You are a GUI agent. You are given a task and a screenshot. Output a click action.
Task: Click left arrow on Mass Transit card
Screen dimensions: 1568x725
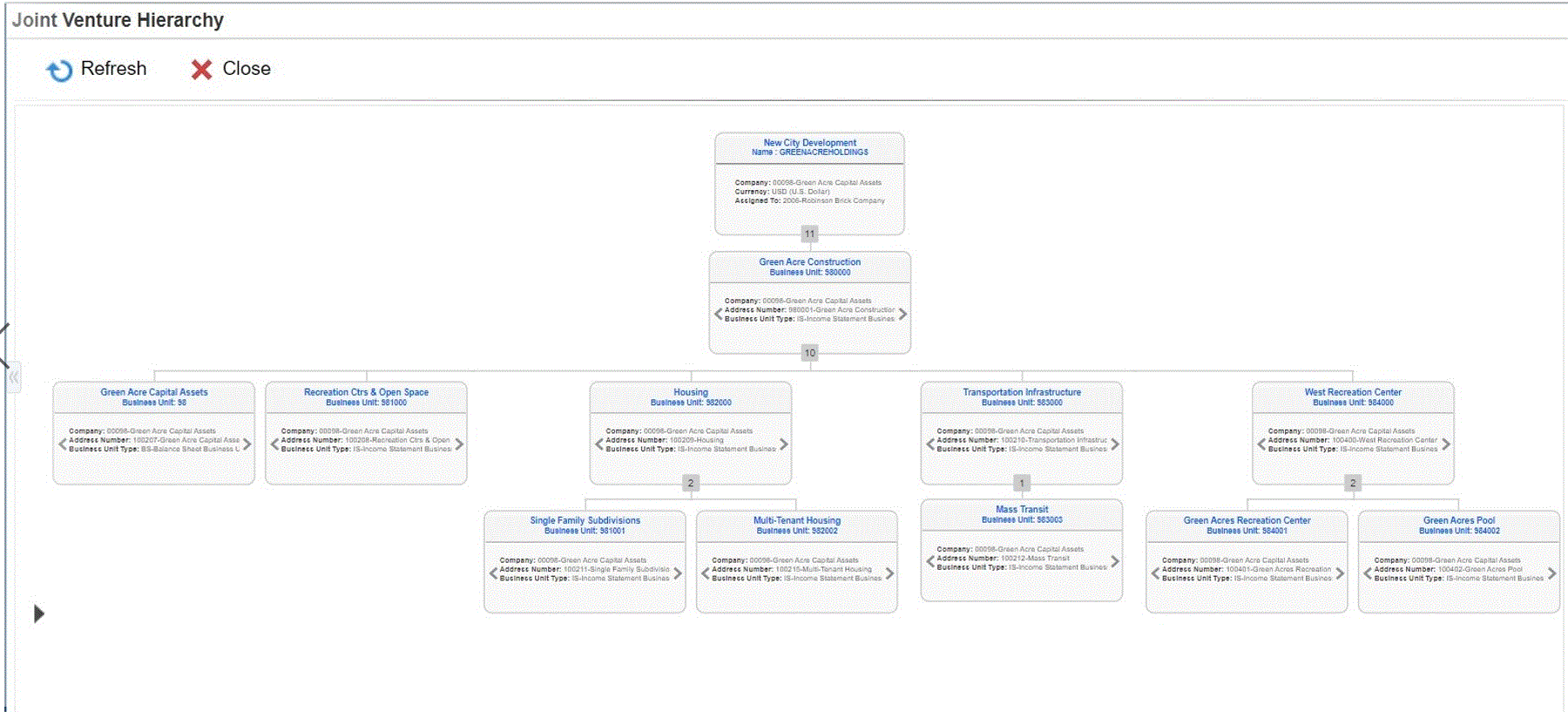(929, 562)
